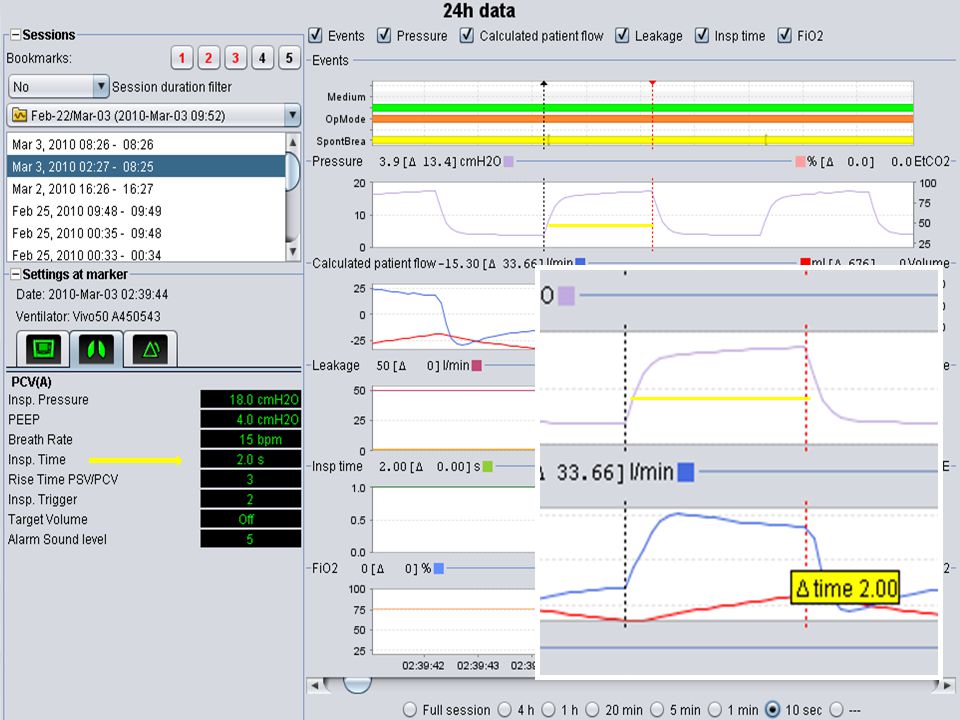Open the ventilator screen settings tab icon
The width and height of the screenshot is (960, 720).
pyautogui.click(x=43, y=349)
